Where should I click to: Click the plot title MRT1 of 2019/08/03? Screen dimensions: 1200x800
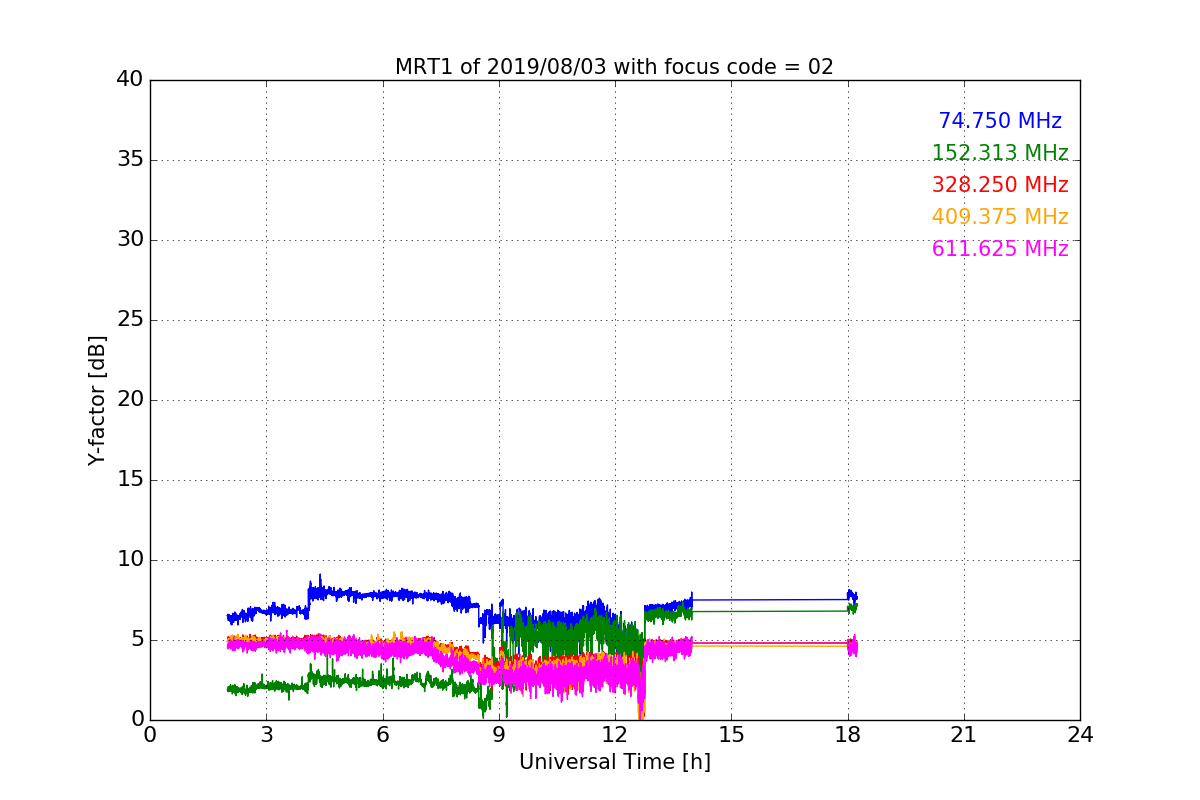pyautogui.click(x=614, y=67)
